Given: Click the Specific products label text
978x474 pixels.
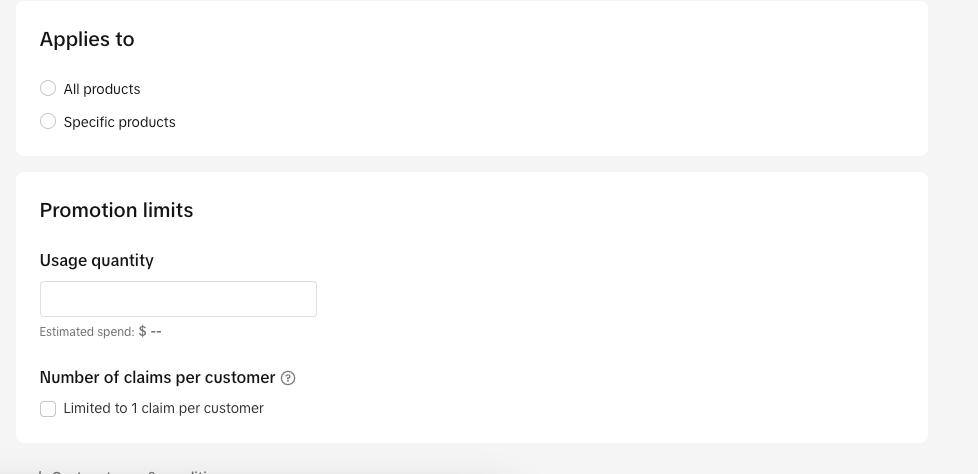Looking at the screenshot, I should click(119, 122).
